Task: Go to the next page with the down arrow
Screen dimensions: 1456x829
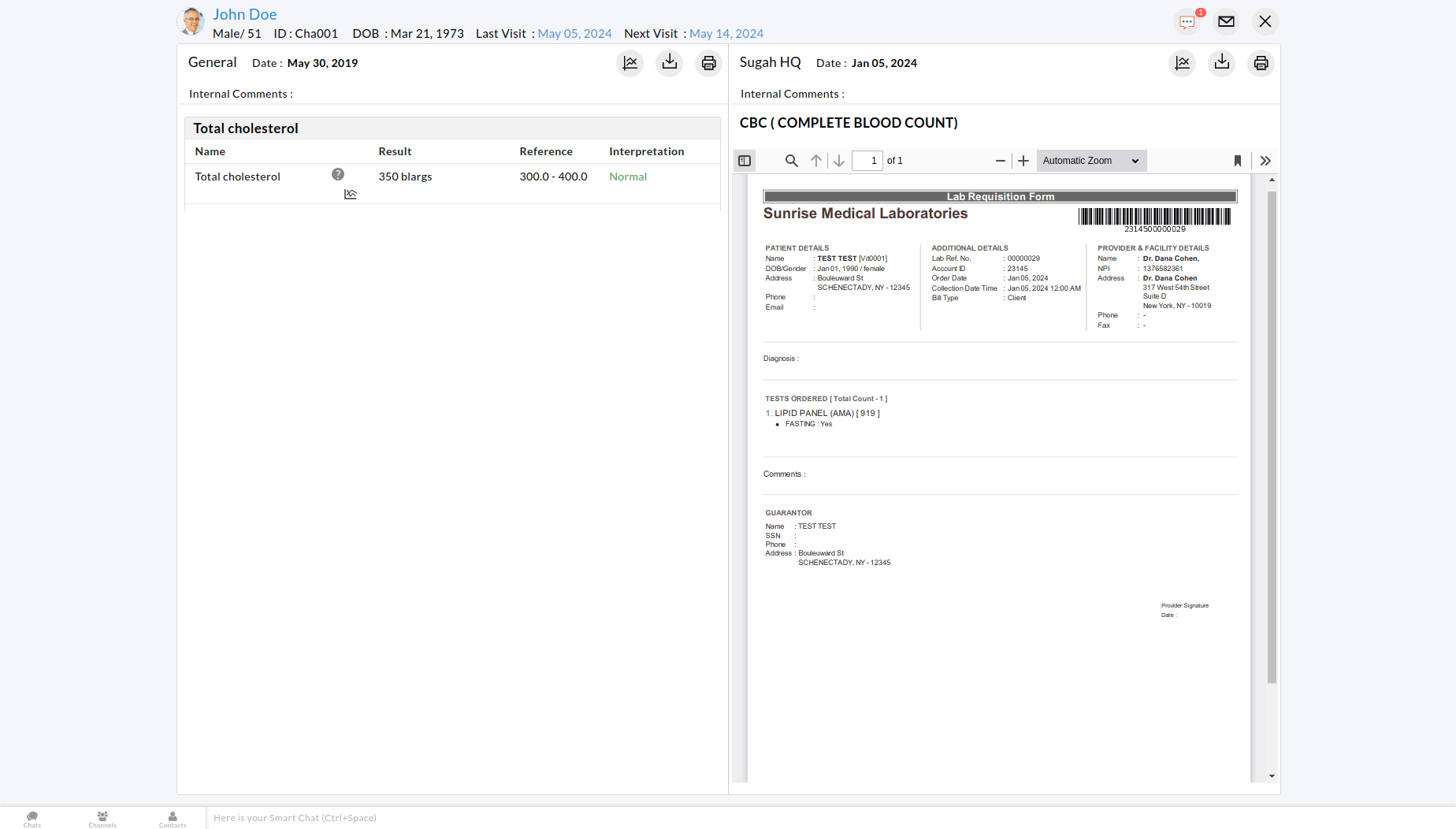Action: 839,160
